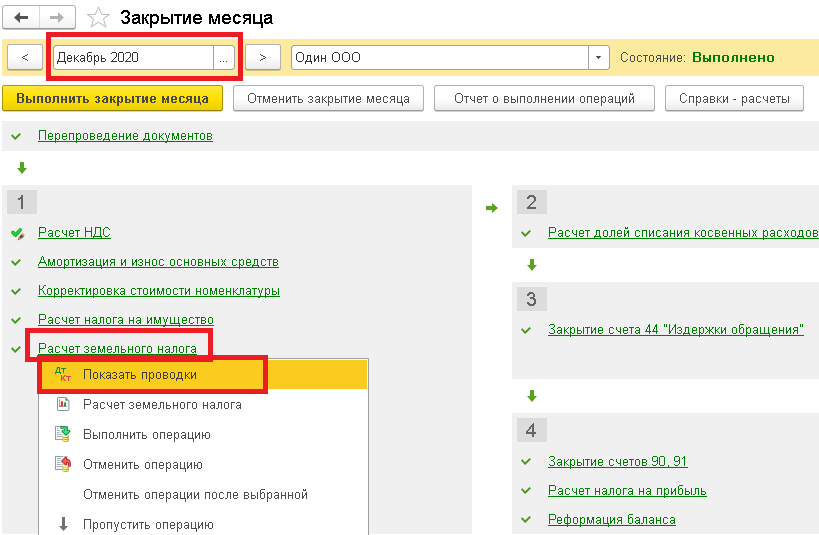Screen dimensions: 819x535
Task: Click the red-arrow 'Отменить операцию' icon
Action: [63, 463]
